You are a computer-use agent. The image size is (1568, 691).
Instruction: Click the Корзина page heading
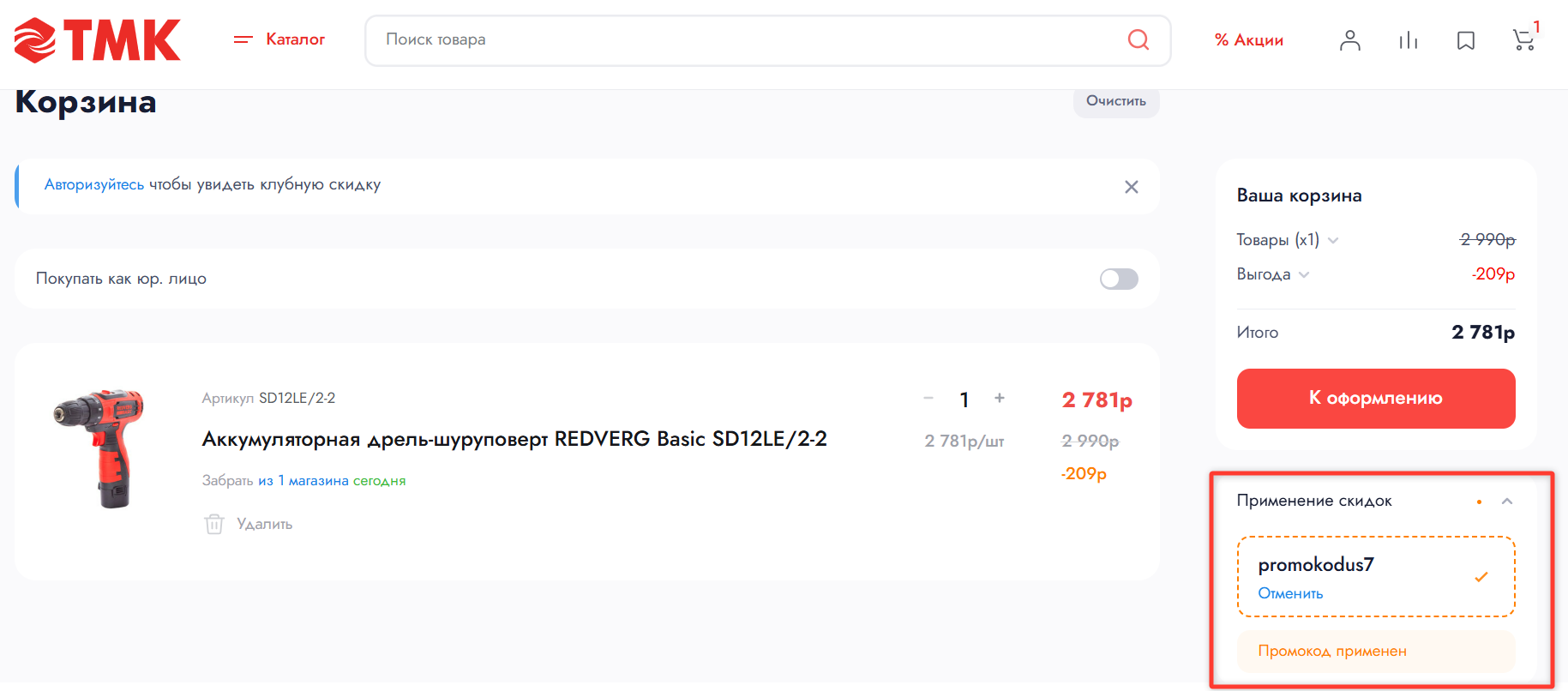86,102
